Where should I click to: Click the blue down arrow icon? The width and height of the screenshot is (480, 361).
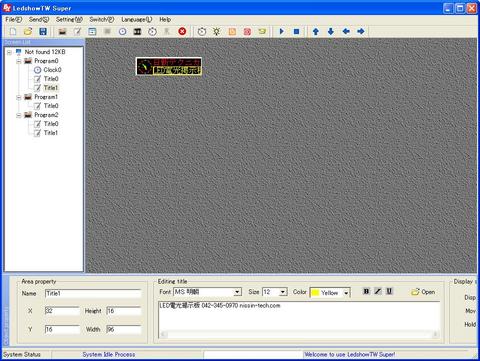click(x=331, y=32)
